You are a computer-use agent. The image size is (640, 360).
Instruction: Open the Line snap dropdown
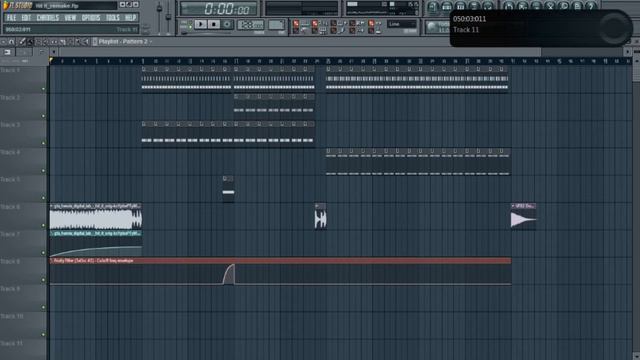(402, 24)
